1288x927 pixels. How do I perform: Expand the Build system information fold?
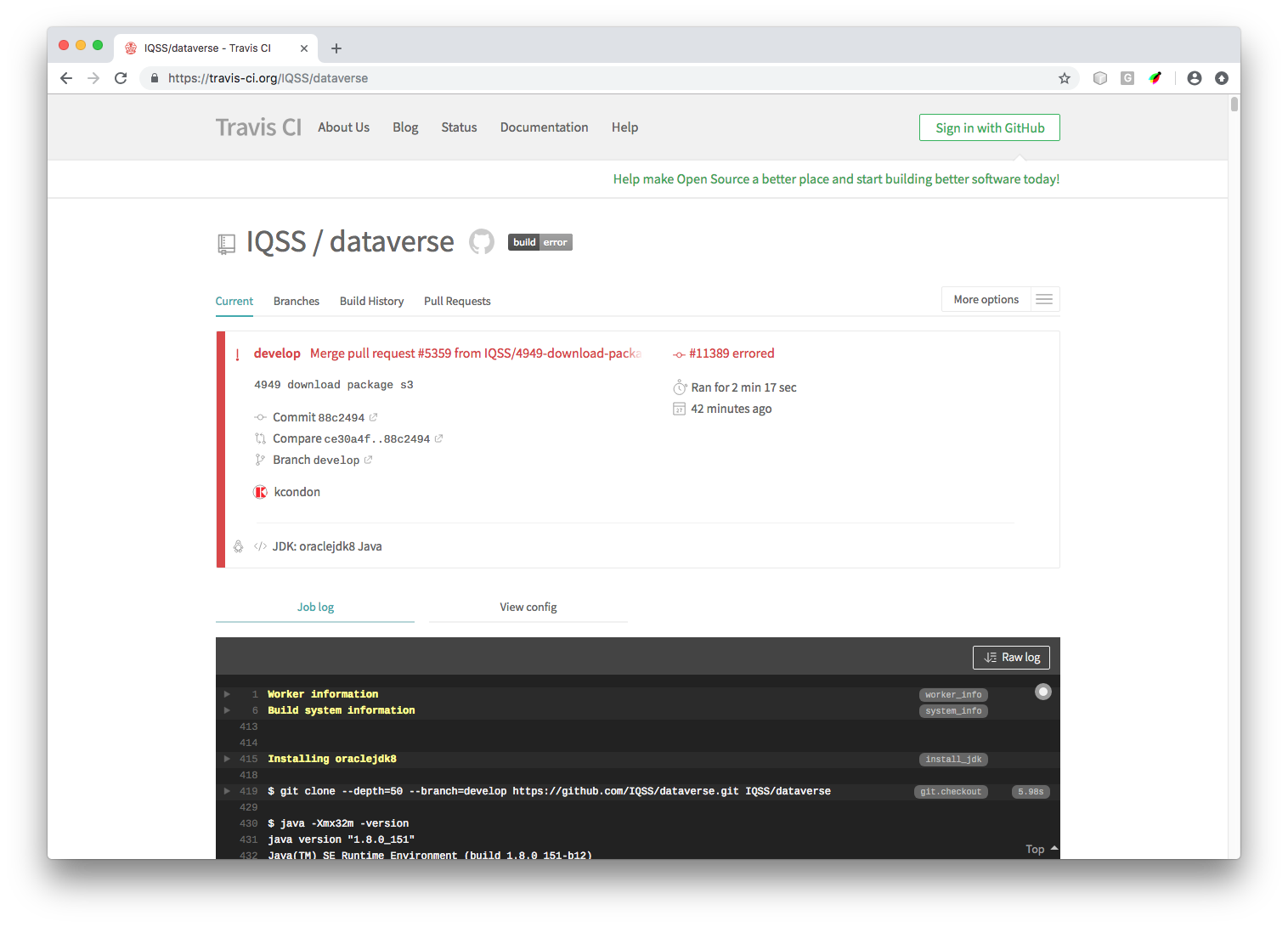click(227, 710)
